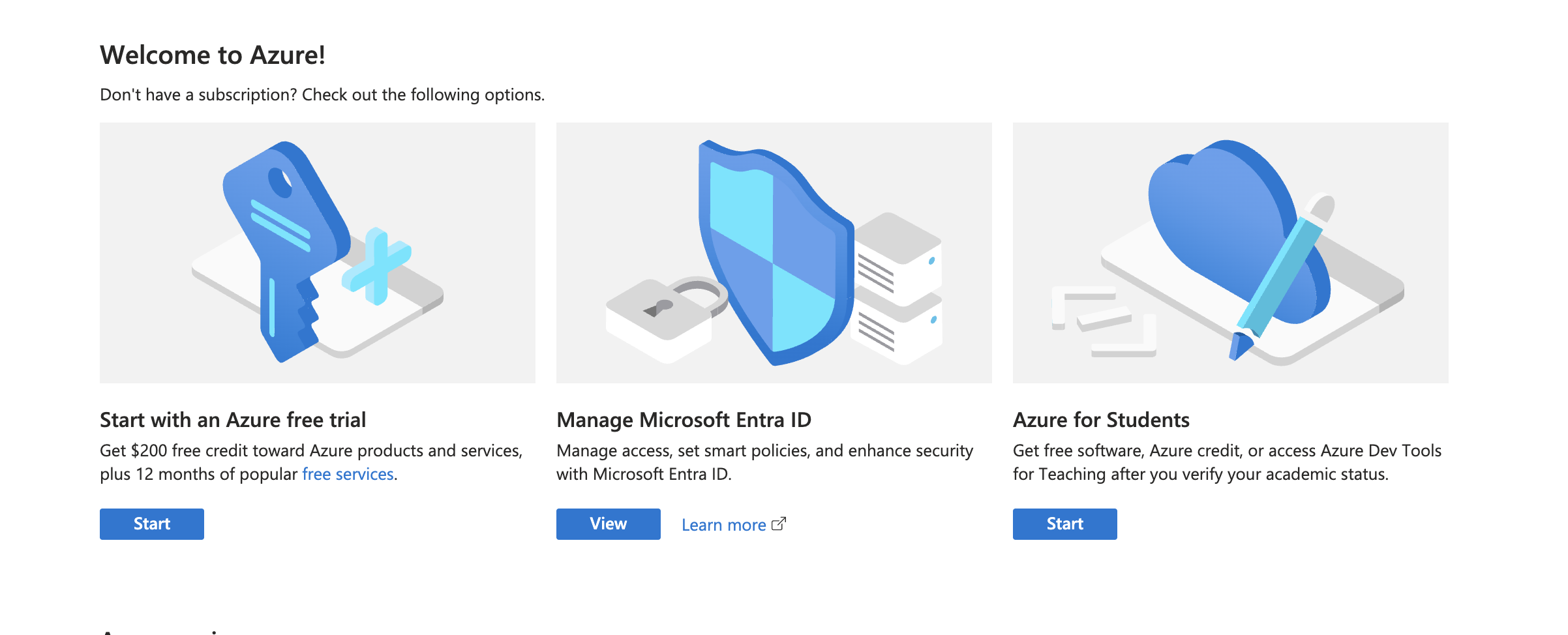The height and width of the screenshot is (635, 1568).
Task: Click the 'Welcome to Azure!' title
Action: [213, 55]
